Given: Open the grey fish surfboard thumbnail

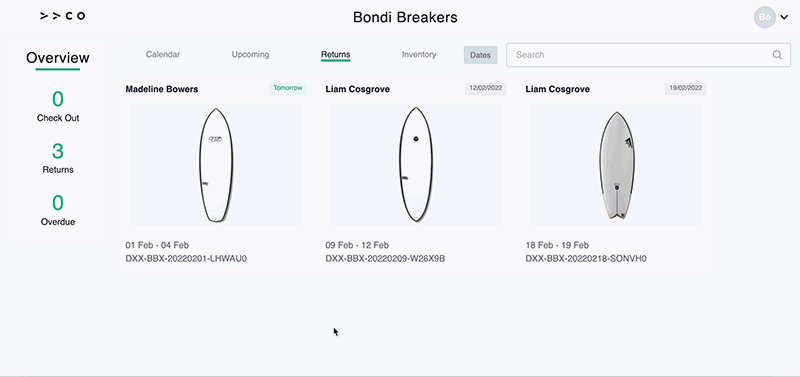Looking at the screenshot, I should click(x=616, y=164).
